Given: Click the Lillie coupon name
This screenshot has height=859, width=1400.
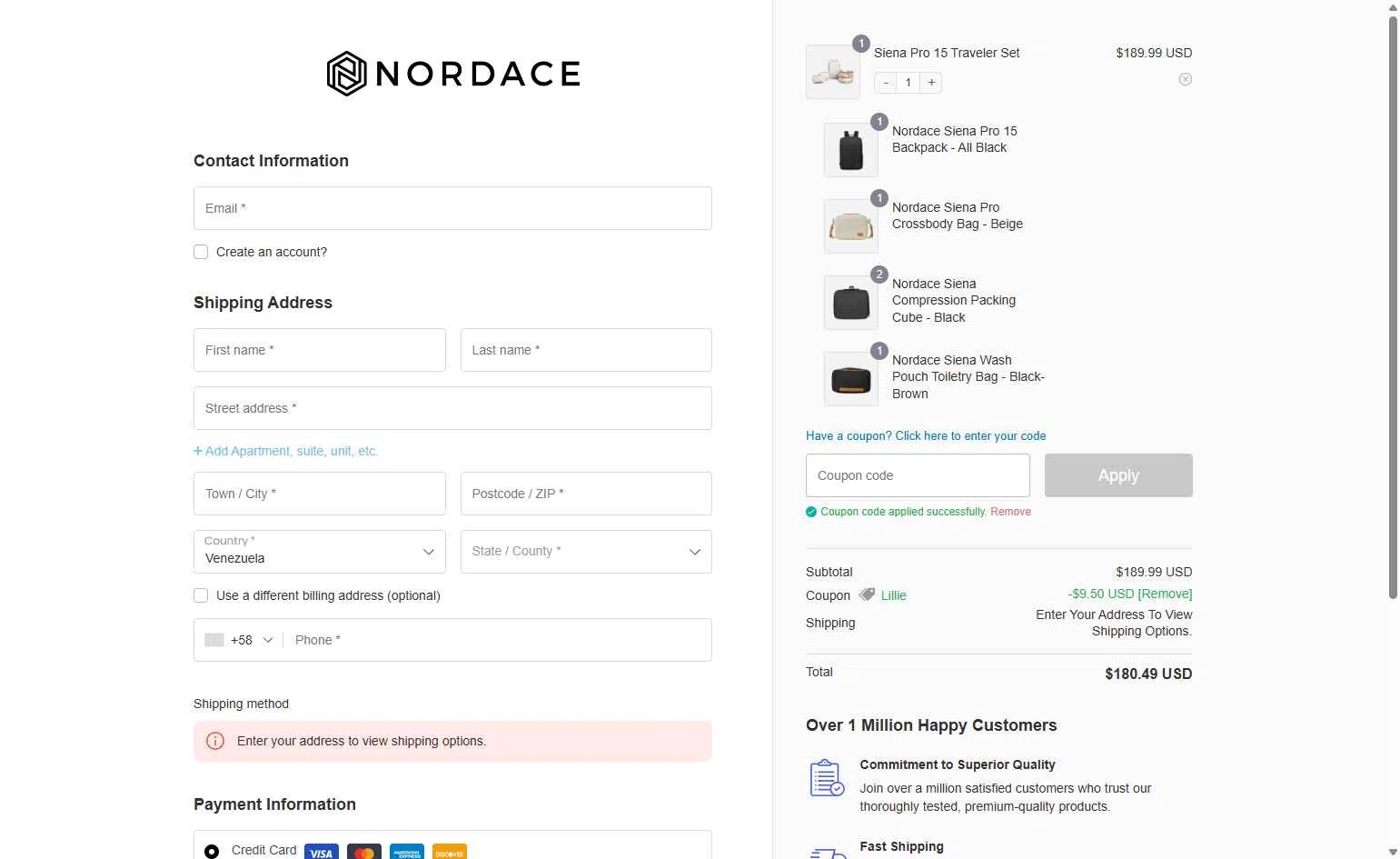Looking at the screenshot, I should [894, 595].
